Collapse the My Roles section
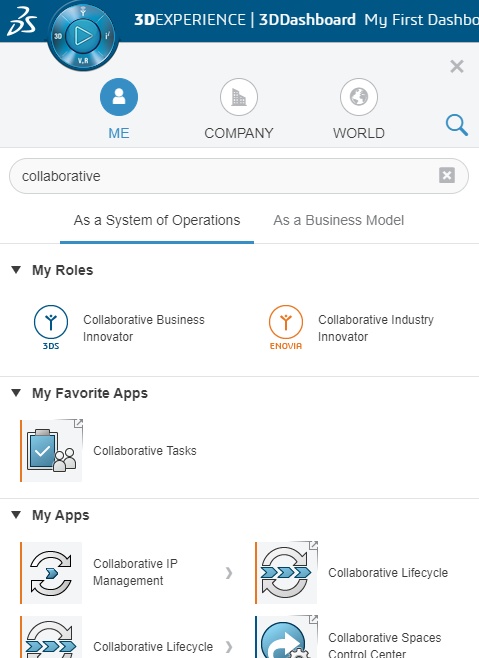Screen dimensions: 479x658 16,270
